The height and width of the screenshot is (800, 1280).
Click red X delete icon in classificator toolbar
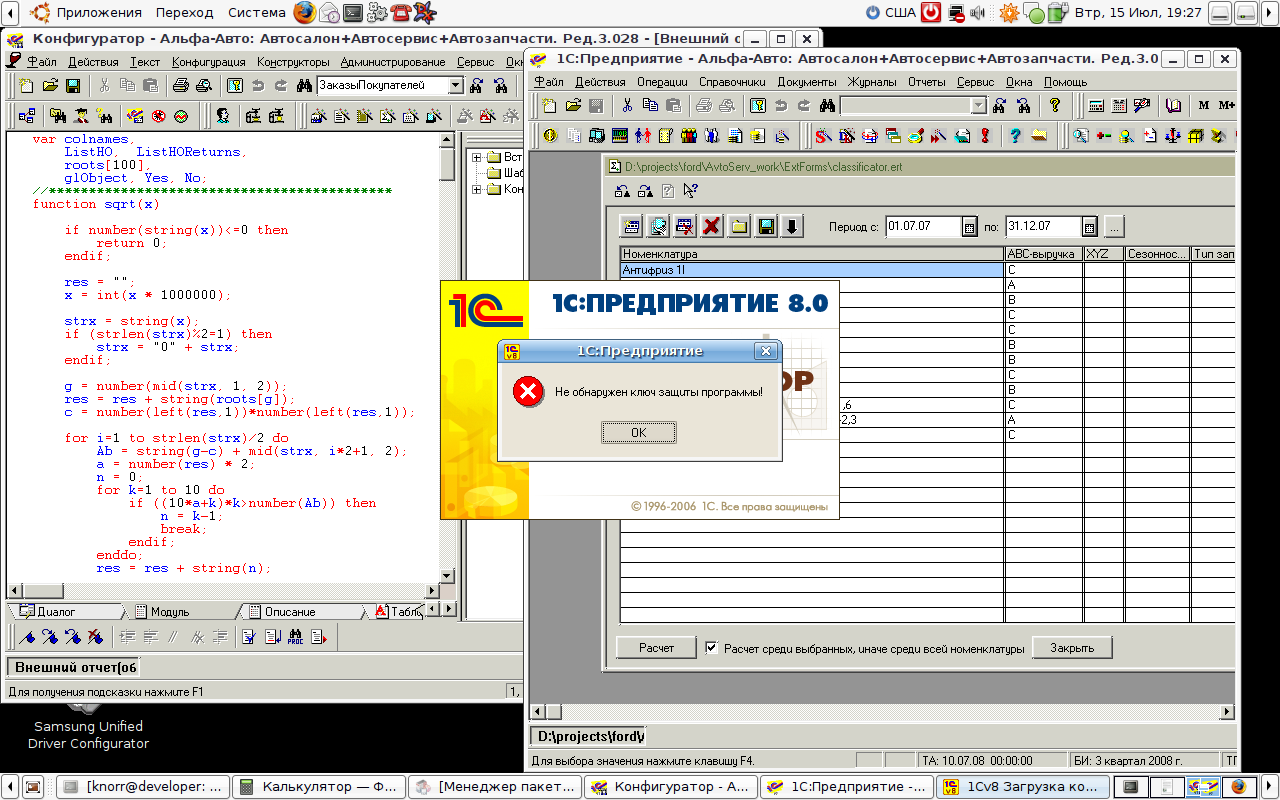click(x=711, y=226)
